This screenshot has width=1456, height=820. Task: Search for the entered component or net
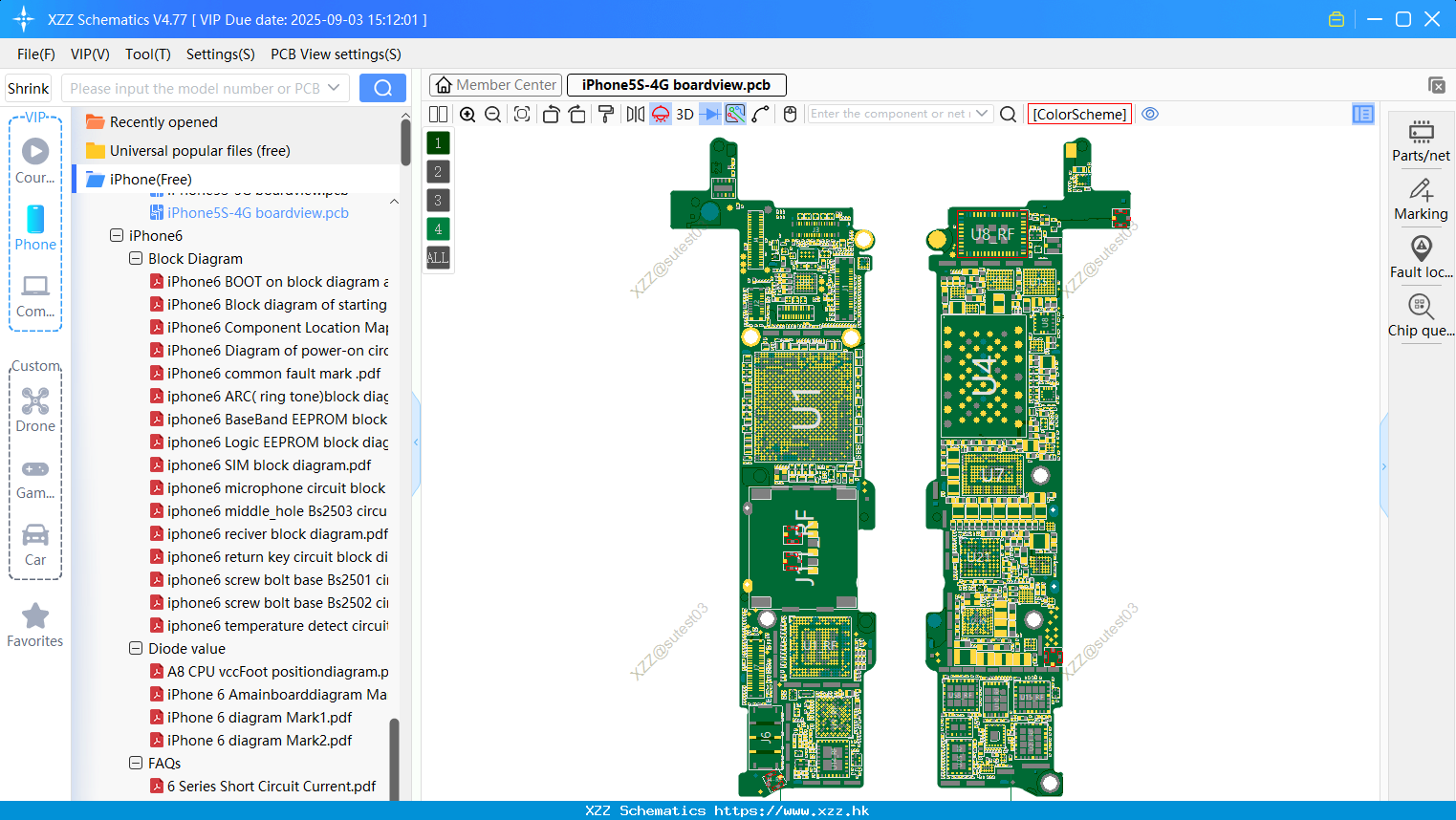point(1008,114)
